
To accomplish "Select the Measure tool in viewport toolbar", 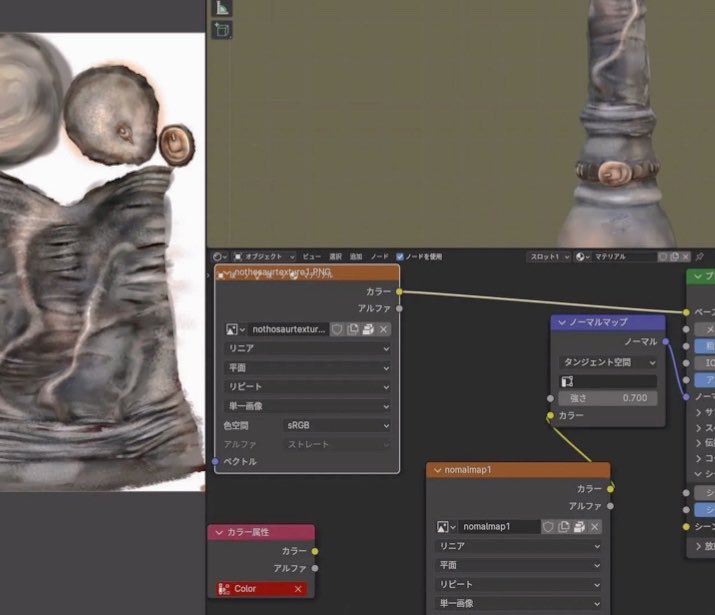I will click(222, 8).
